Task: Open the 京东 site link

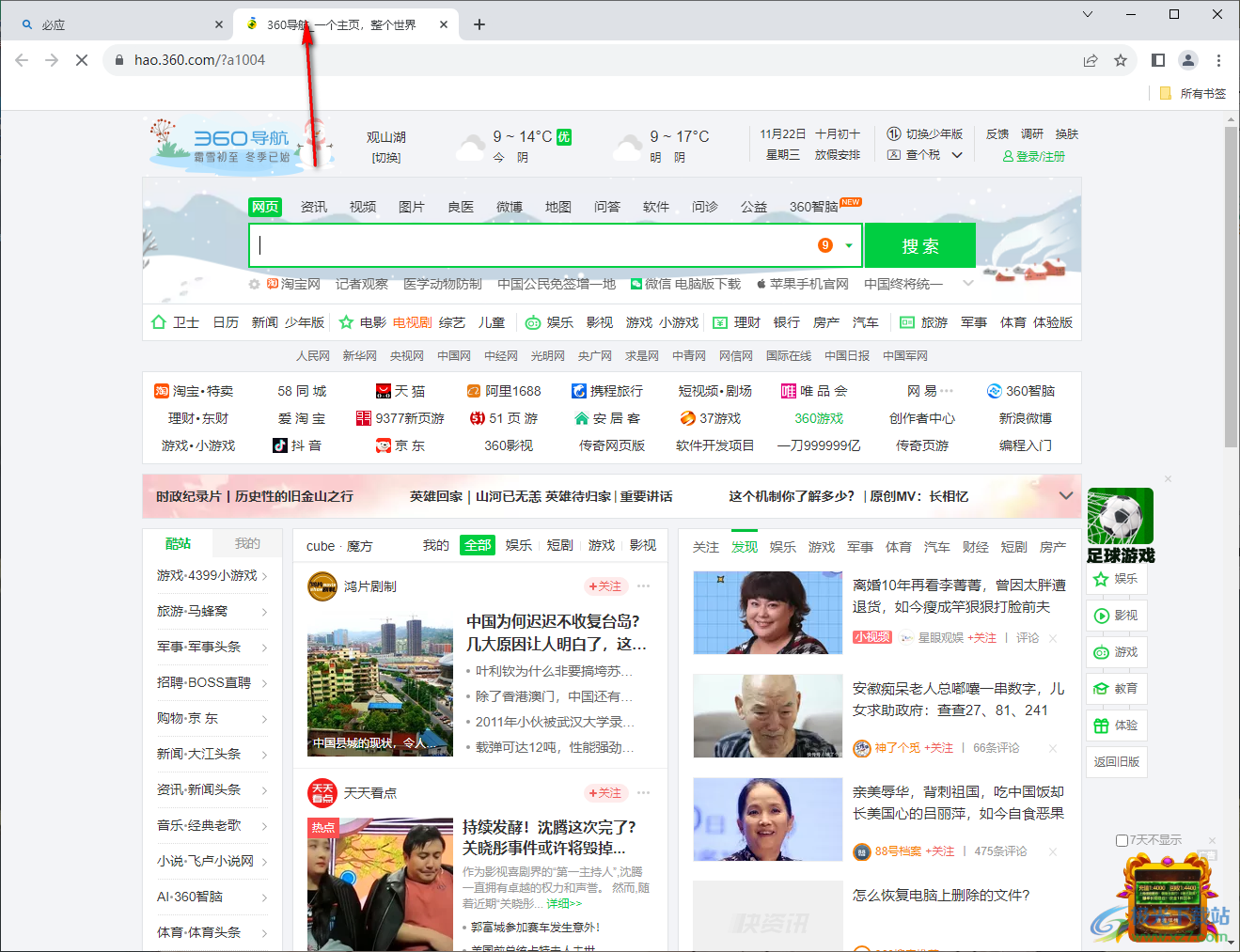Action: [400, 445]
